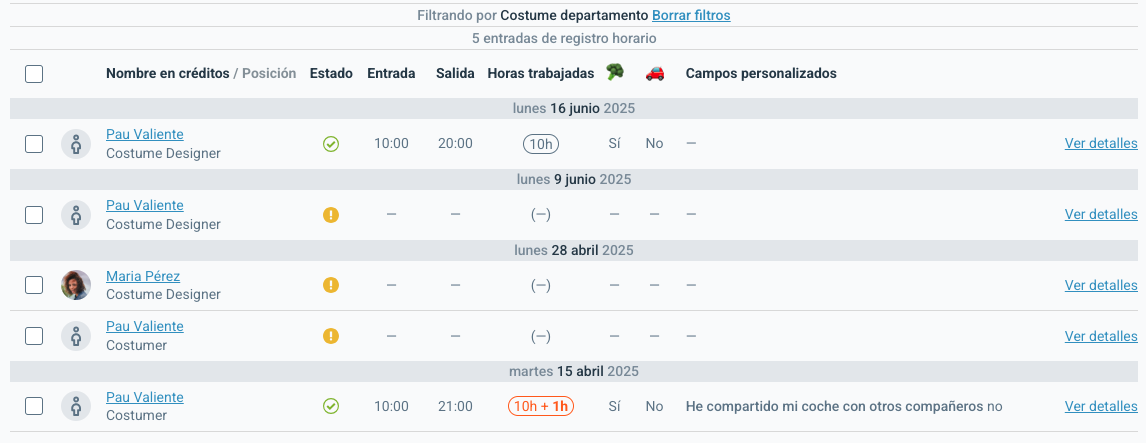This screenshot has width=1146, height=443.
Task: Select the 9 junio Pau Valiente entry checkbox
Action: 34,215
